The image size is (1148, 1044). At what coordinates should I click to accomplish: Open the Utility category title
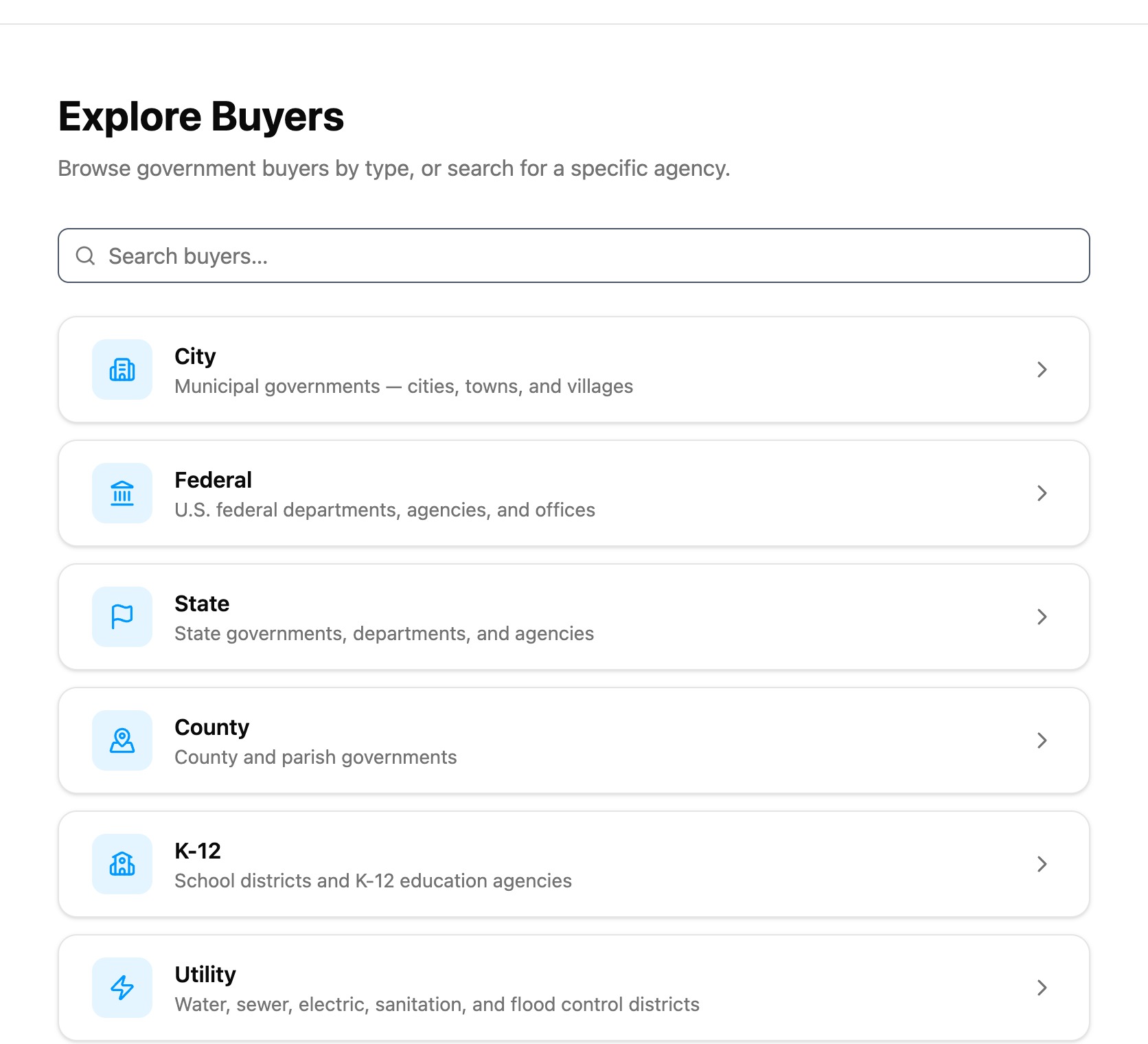tap(205, 975)
